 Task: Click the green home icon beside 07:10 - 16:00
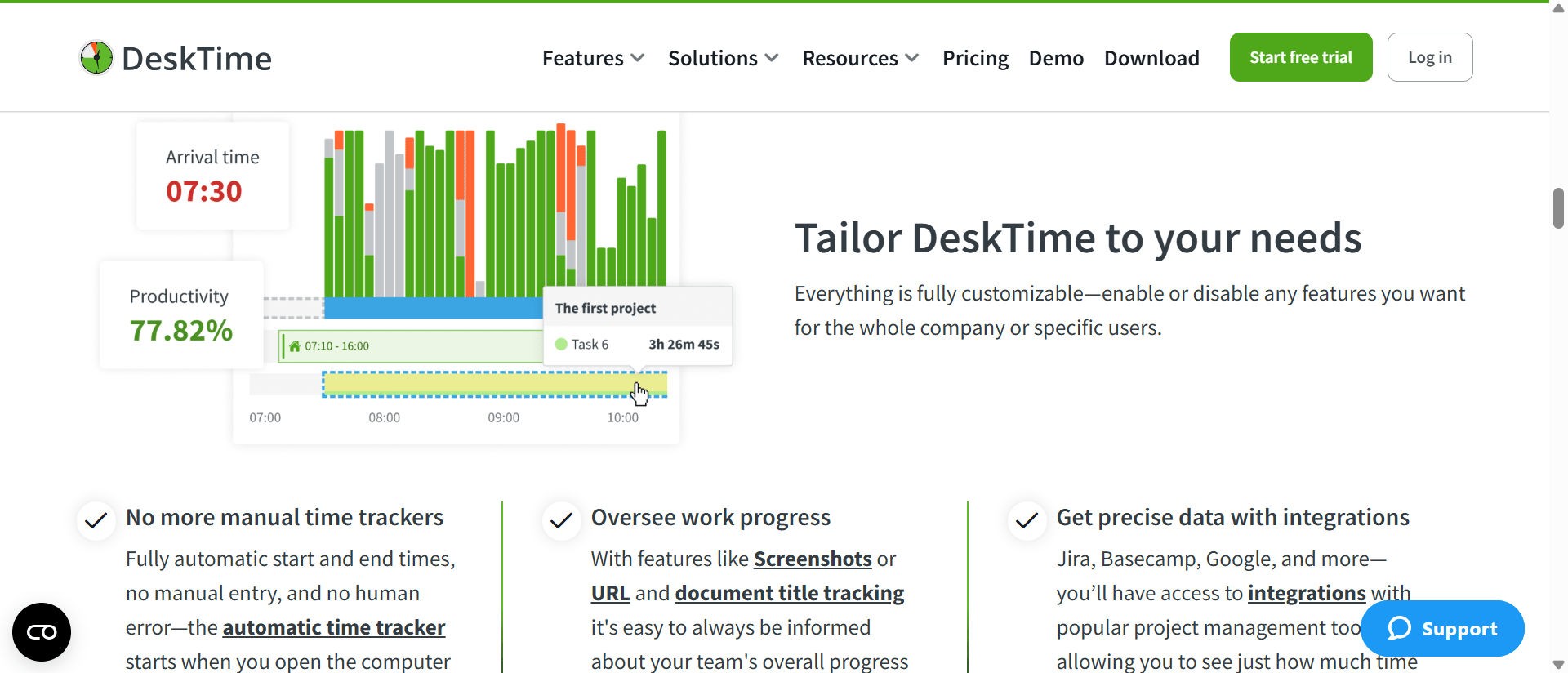[295, 346]
